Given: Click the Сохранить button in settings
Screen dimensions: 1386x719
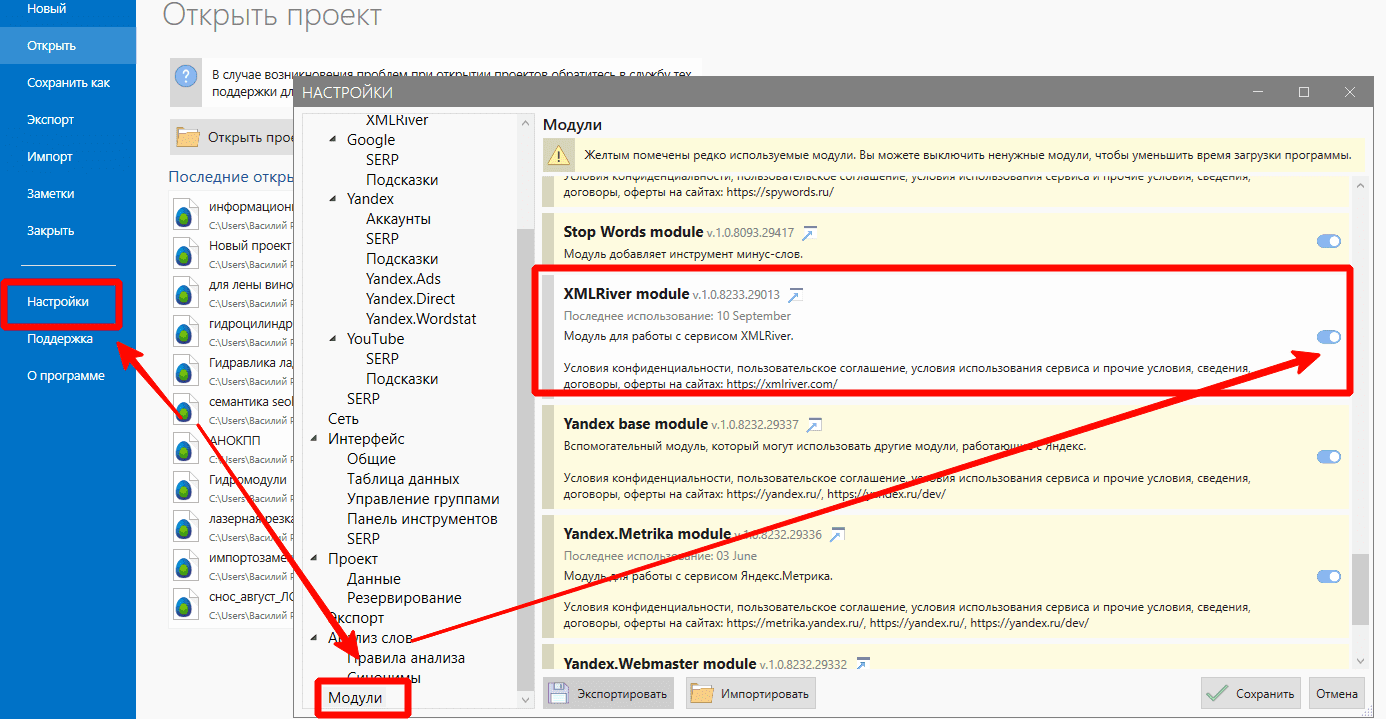Looking at the screenshot, I should (x=1251, y=693).
